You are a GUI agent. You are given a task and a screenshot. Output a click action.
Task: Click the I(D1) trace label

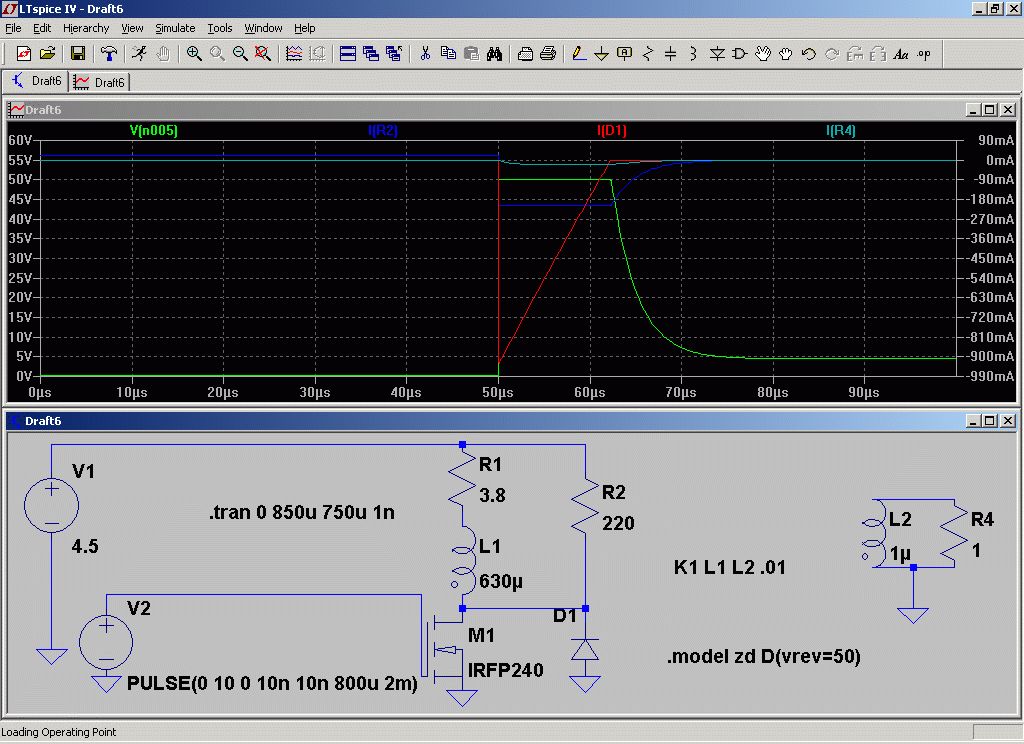click(x=611, y=130)
